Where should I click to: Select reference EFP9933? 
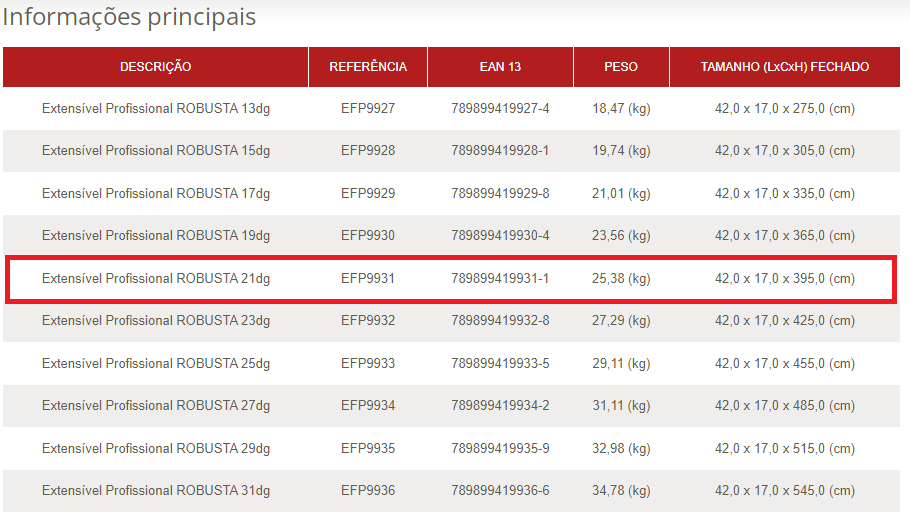(x=368, y=363)
